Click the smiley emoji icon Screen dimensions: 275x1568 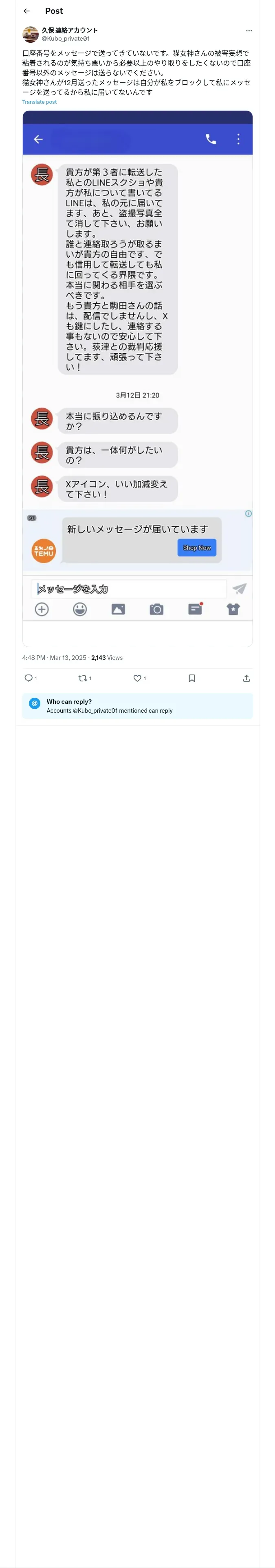pyautogui.click(x=80, y=609)
